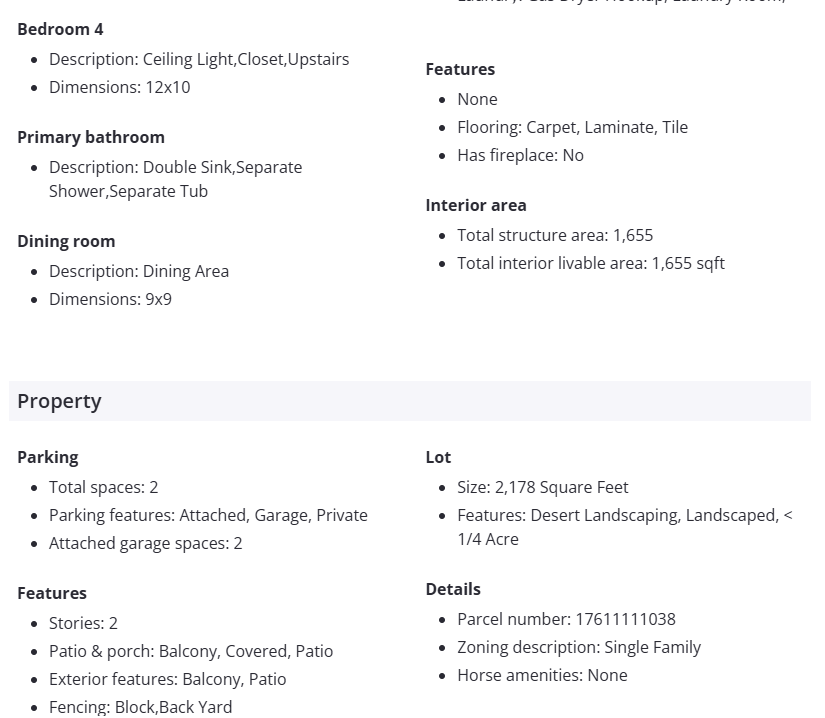825x718 pixels.
Task: Click the Fencing: Block,Back Yard line
Action: tap(140, 707)
